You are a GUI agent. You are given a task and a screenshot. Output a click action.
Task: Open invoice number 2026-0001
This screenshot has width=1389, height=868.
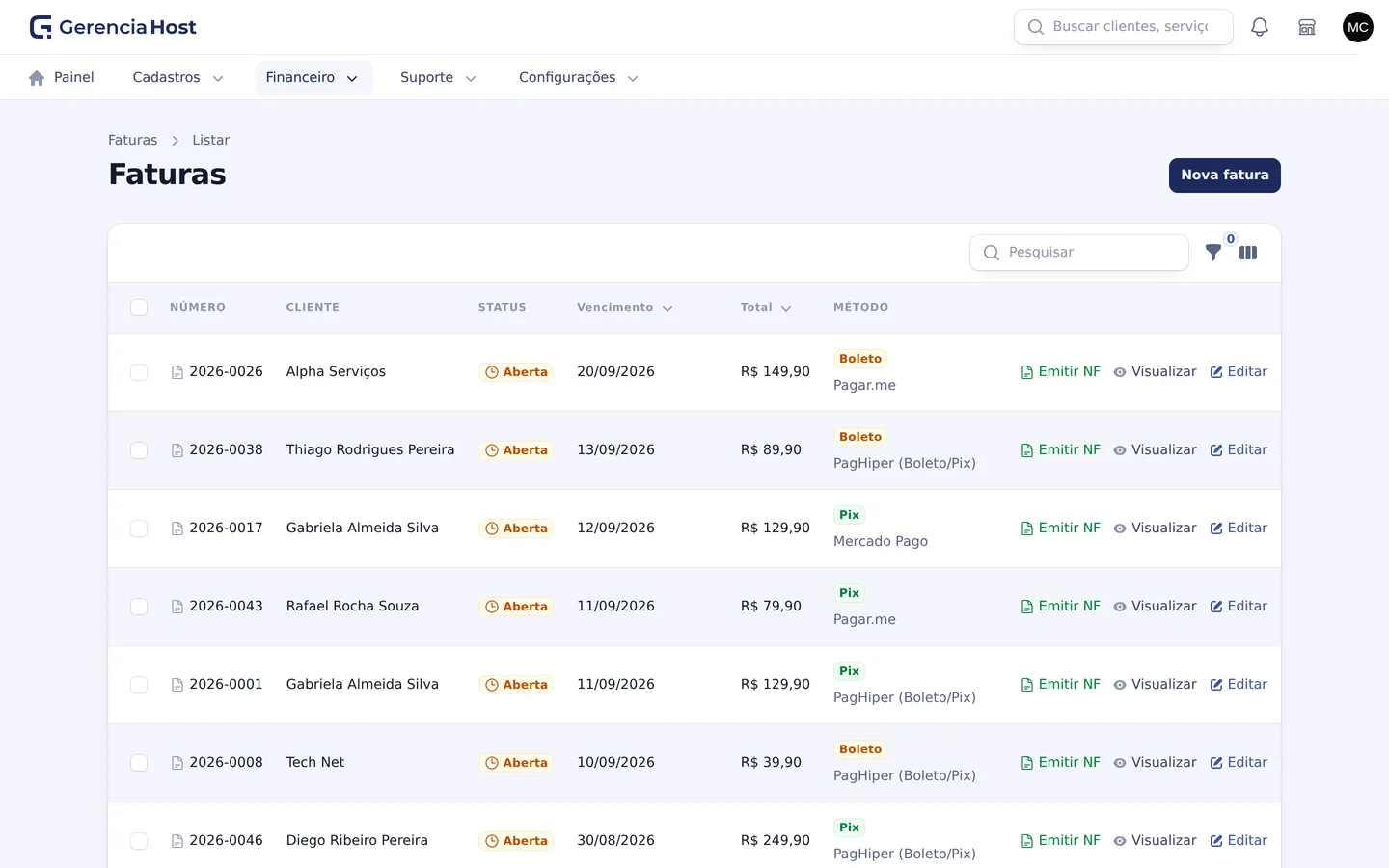click(x=226, y=685)
